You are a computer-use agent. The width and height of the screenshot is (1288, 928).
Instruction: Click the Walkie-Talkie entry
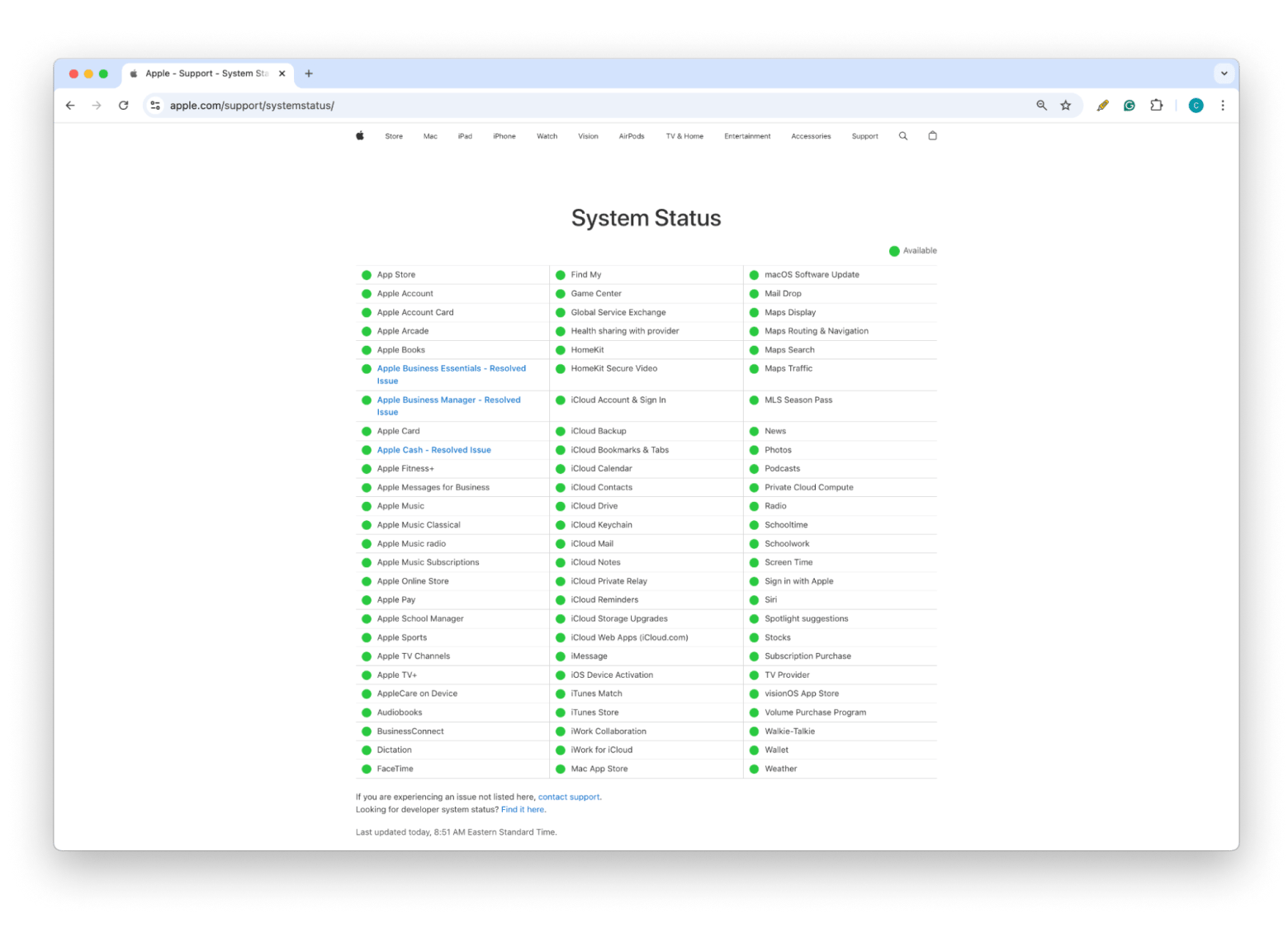pos(789,732)
